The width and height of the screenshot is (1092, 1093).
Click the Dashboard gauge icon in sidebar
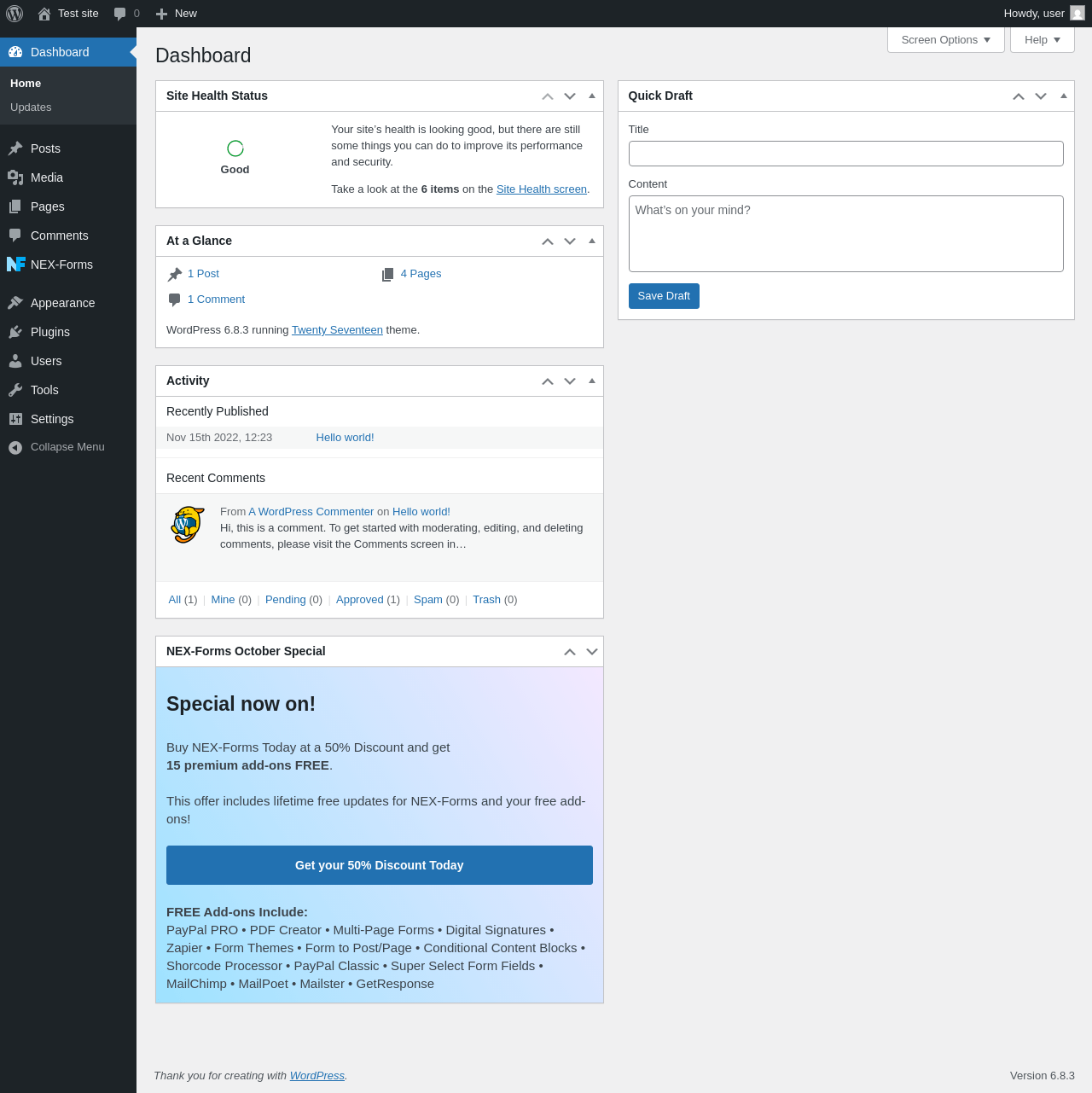[x=15, y=52]
